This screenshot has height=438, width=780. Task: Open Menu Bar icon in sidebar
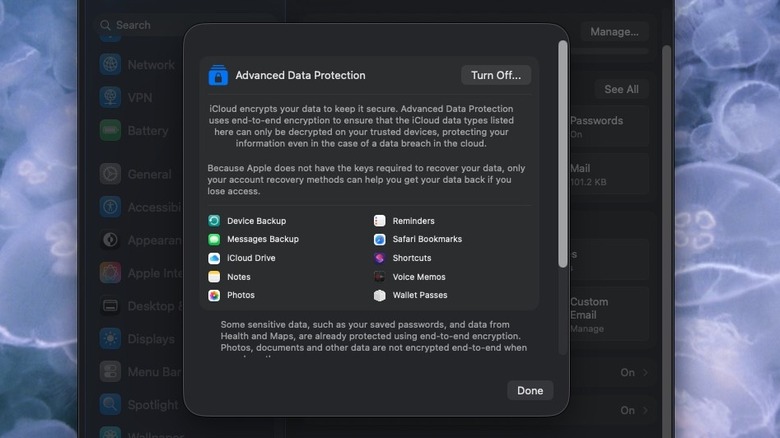click(x=110, y=371)
